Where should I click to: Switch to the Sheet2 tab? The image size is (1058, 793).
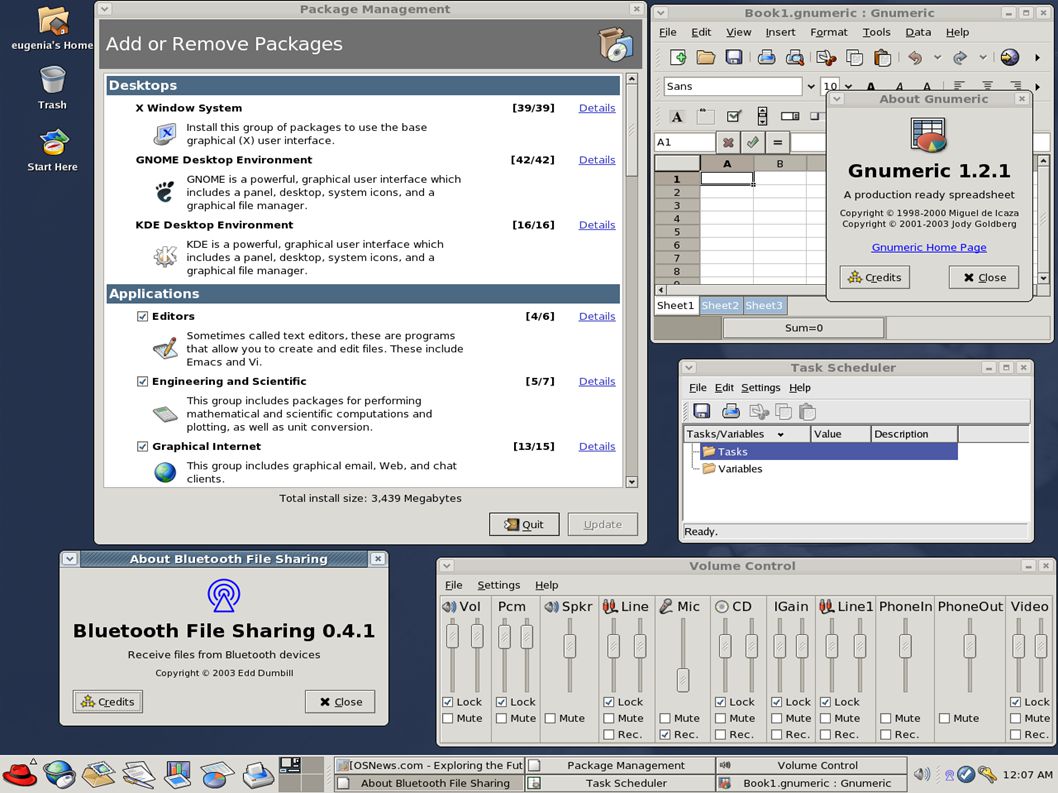pyautogui.click(x=720, y=305)
